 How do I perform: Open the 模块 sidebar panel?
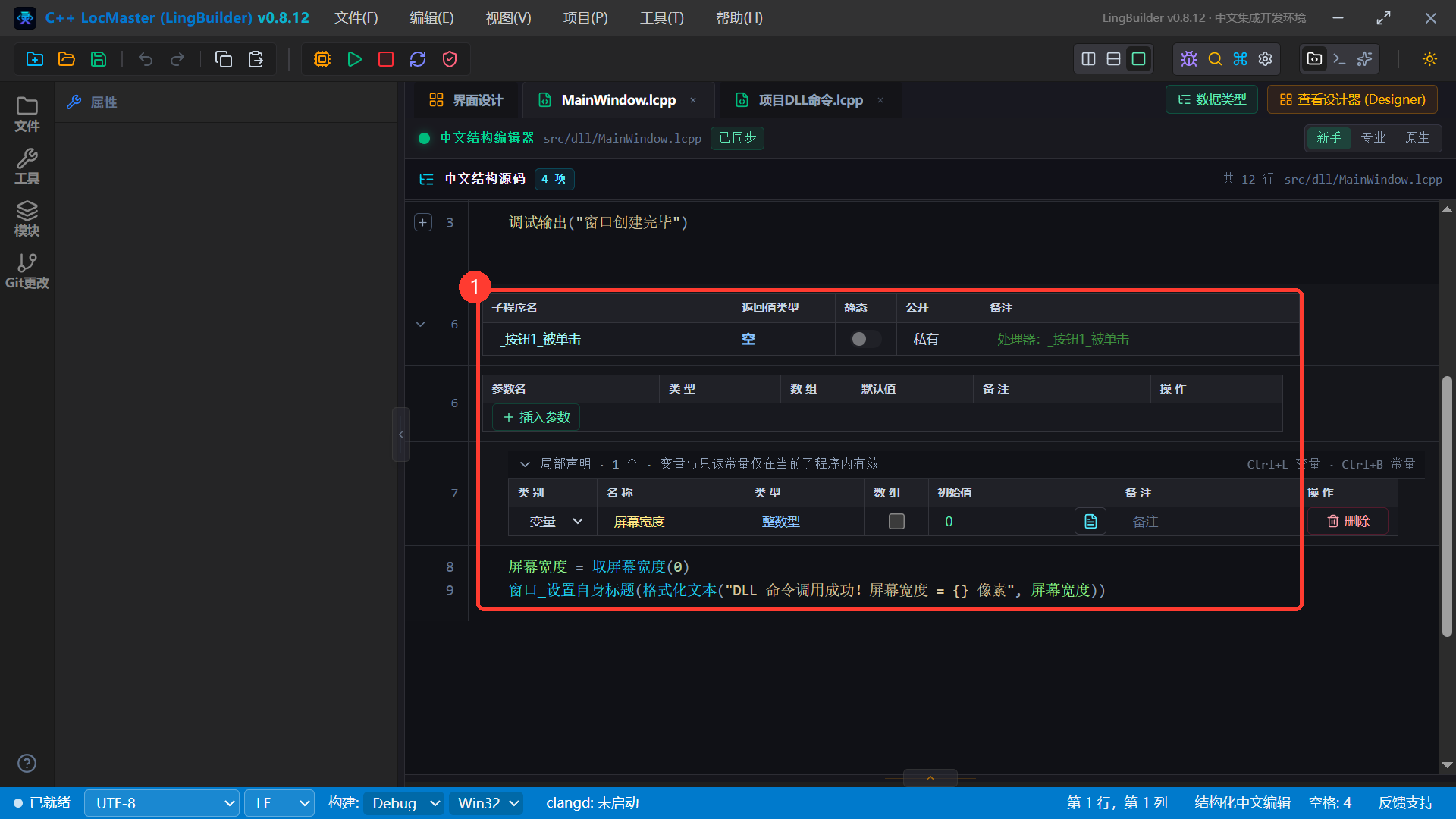tap(27, 219)
